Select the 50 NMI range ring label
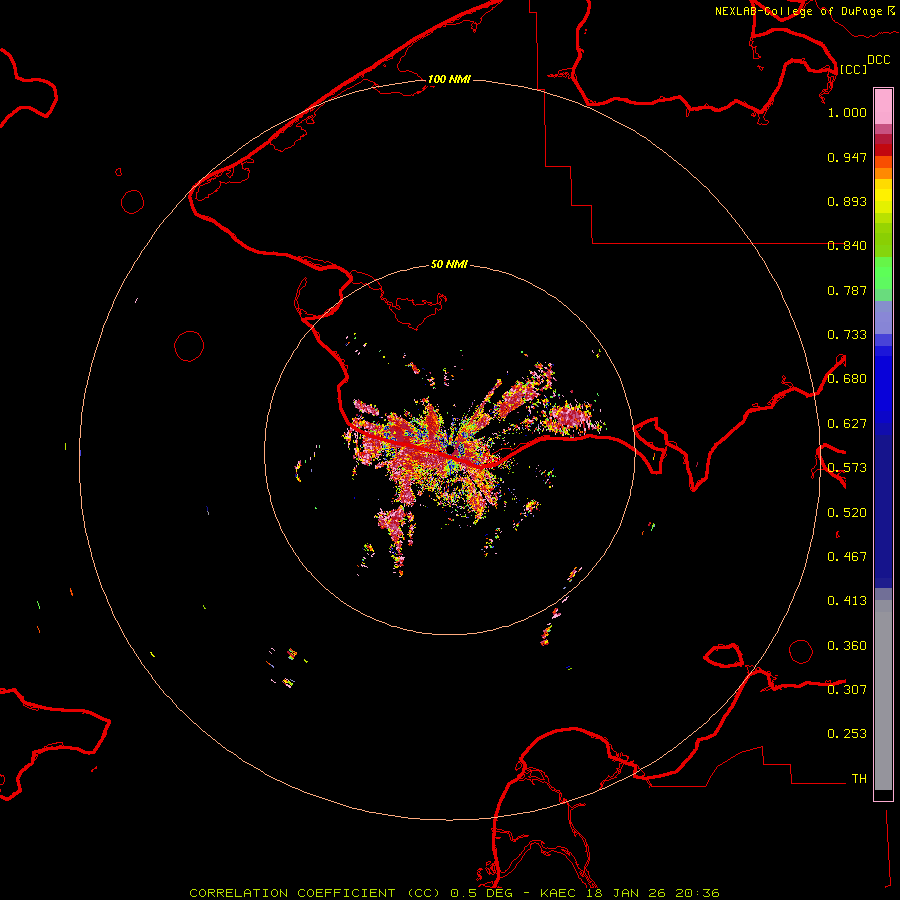This screenshot has height=900, width=900. (x=449, y=265)
